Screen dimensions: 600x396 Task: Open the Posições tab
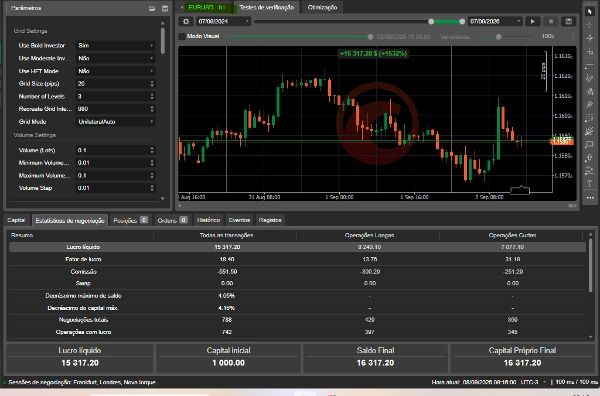click(x=130, y=220)
